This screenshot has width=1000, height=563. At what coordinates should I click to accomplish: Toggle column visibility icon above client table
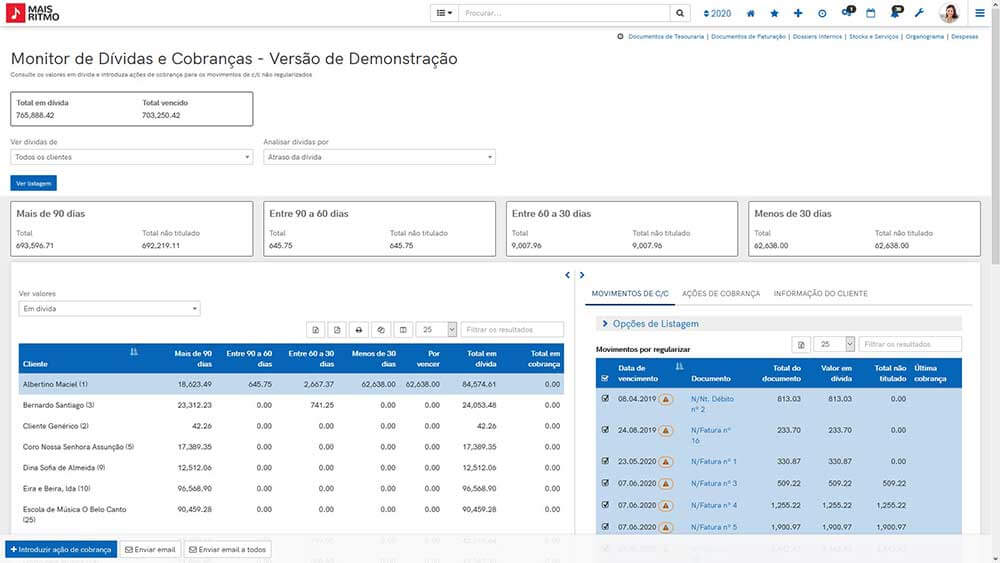coord(403,330)
